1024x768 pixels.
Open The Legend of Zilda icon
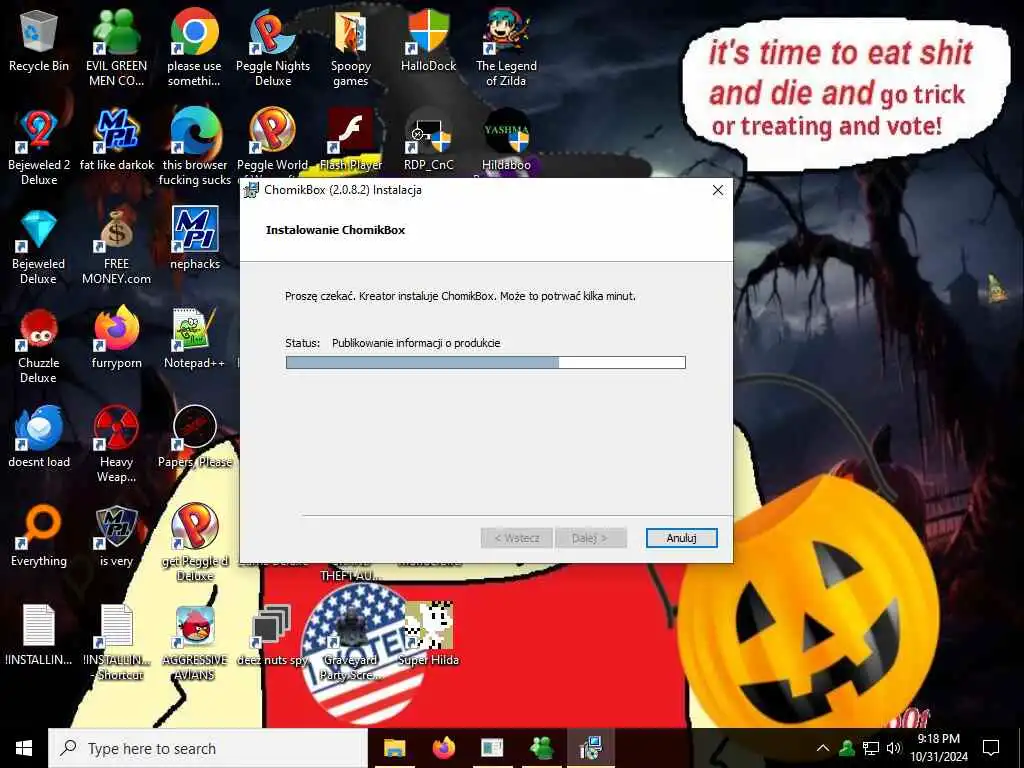click(x=506, y=48)
